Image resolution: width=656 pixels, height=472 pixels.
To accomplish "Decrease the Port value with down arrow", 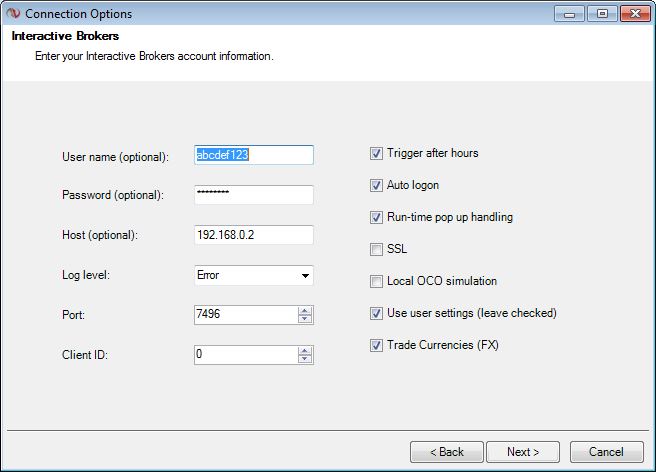I will [x=305, y=319].
